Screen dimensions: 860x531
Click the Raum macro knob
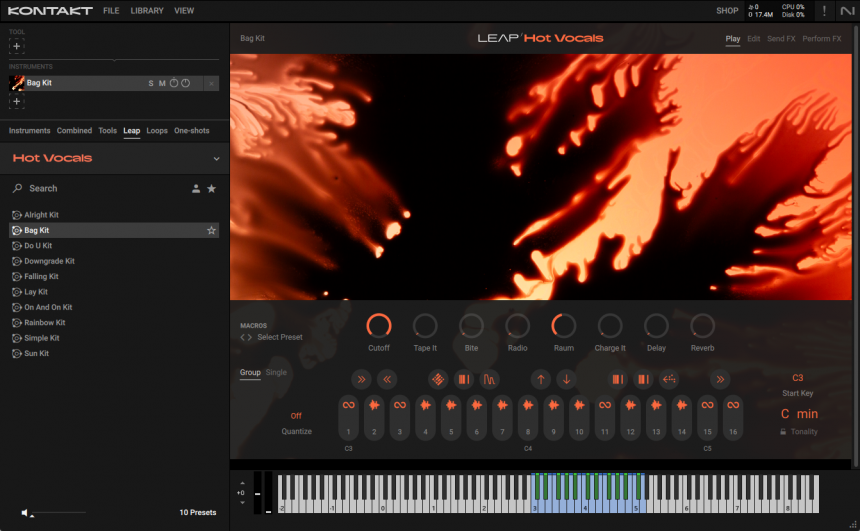563,326
